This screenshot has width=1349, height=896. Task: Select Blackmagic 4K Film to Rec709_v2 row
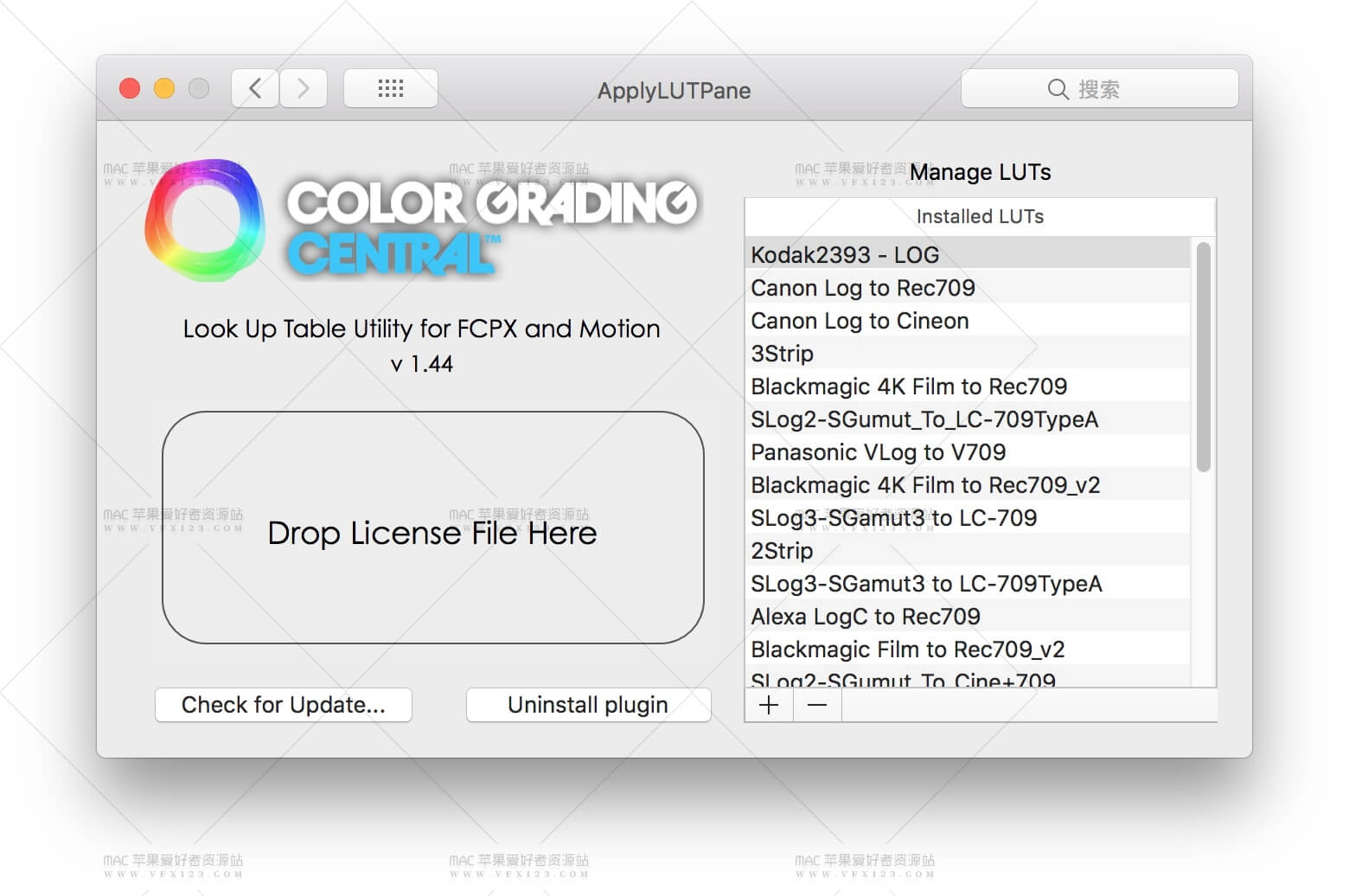click(x=968, y=484)
